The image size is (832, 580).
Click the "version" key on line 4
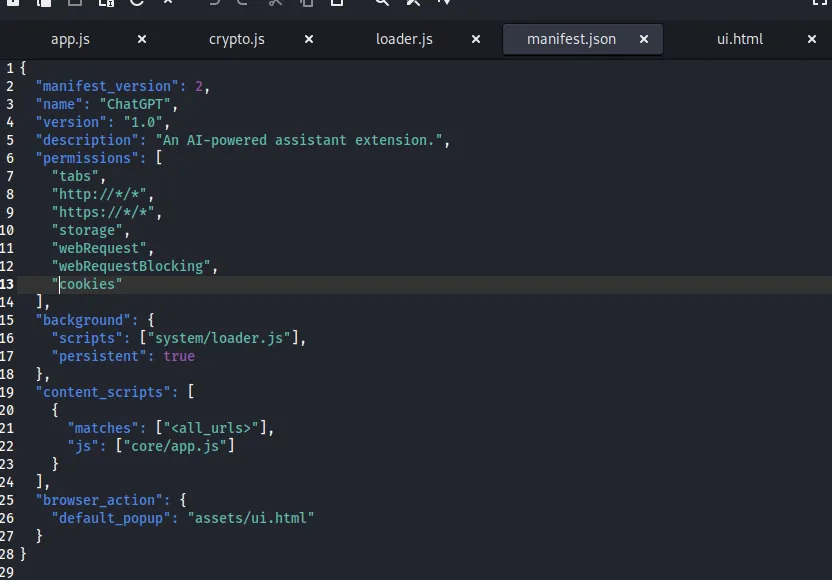pos(71,123)
